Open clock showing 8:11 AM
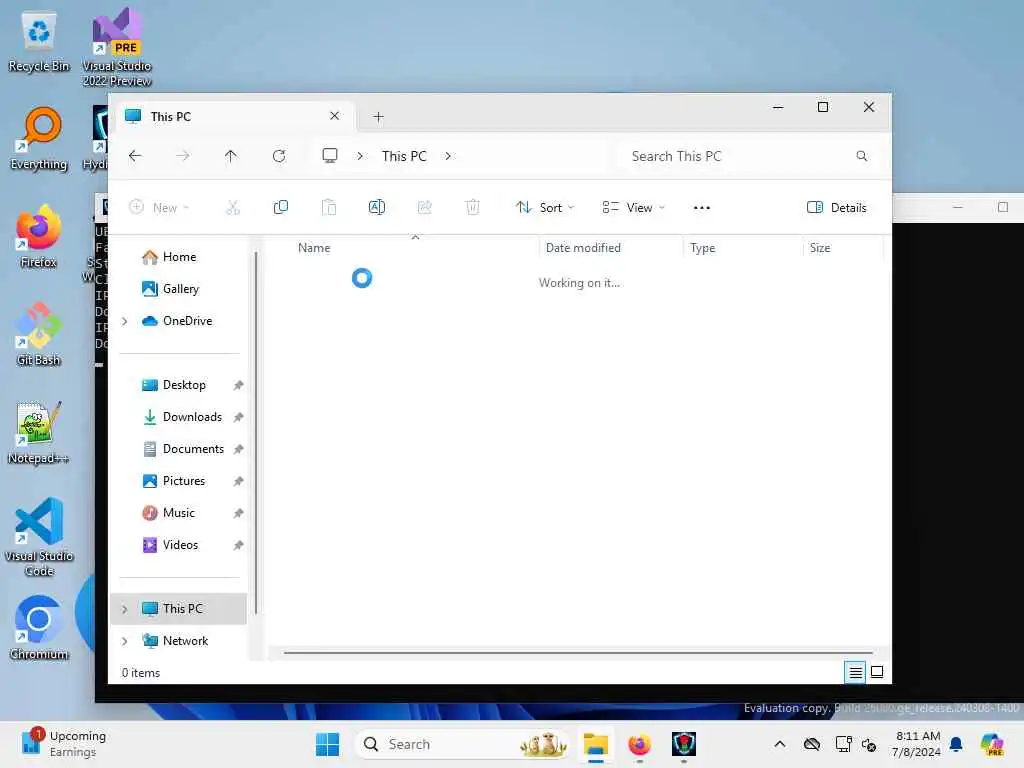Screen dimensions: 1024x768 click(x=917, y=744)
